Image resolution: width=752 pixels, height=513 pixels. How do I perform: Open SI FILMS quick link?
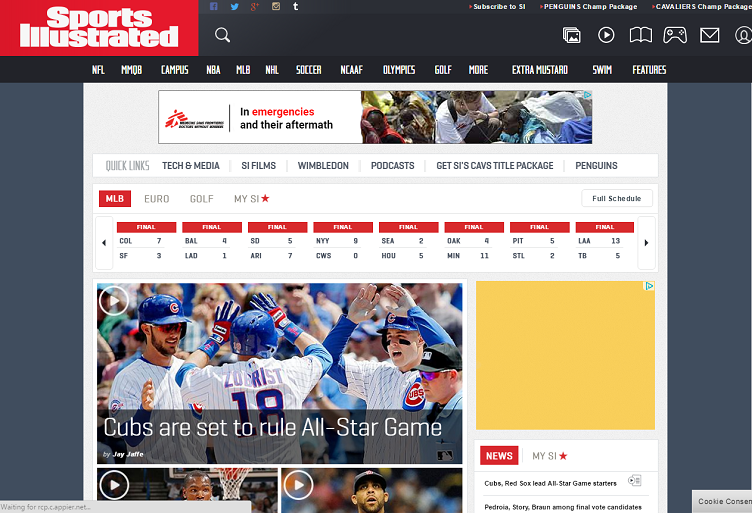pos(258,166)
